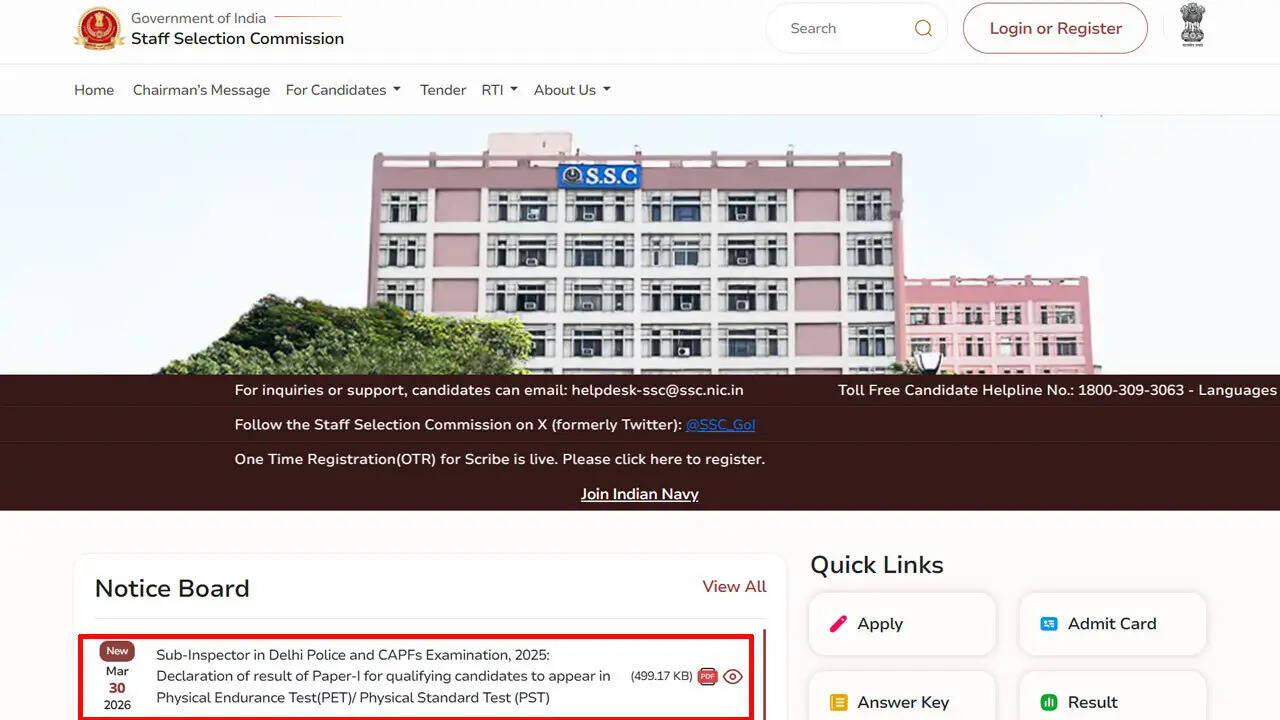The width and height of the screenshot is (1280, 720).
Task: Click the Join Indian Navy link
Action: (639, 493)
